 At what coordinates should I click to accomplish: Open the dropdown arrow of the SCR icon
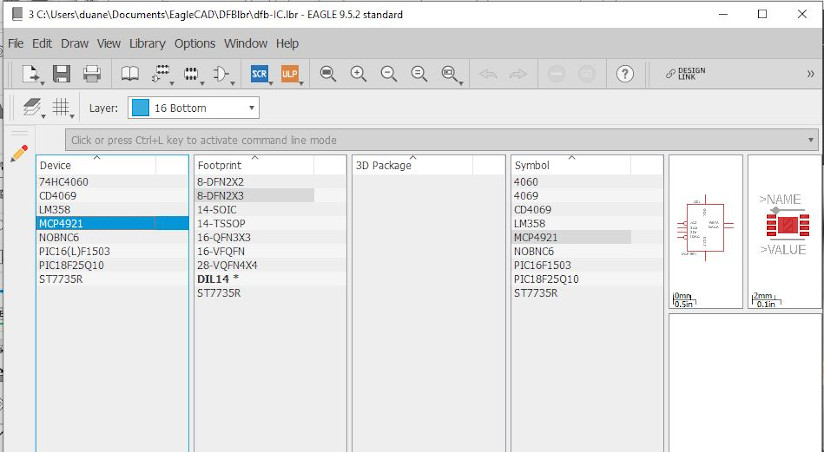pos(271,83)
